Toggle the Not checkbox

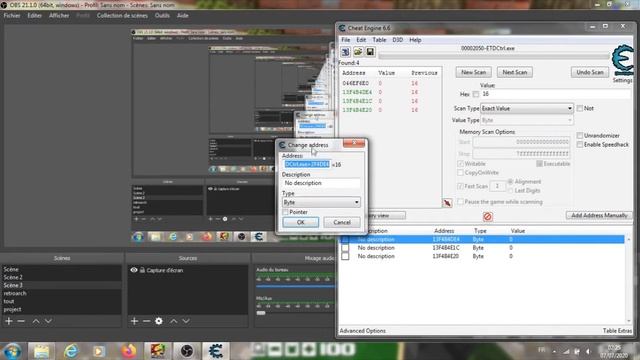pos(580,108)
